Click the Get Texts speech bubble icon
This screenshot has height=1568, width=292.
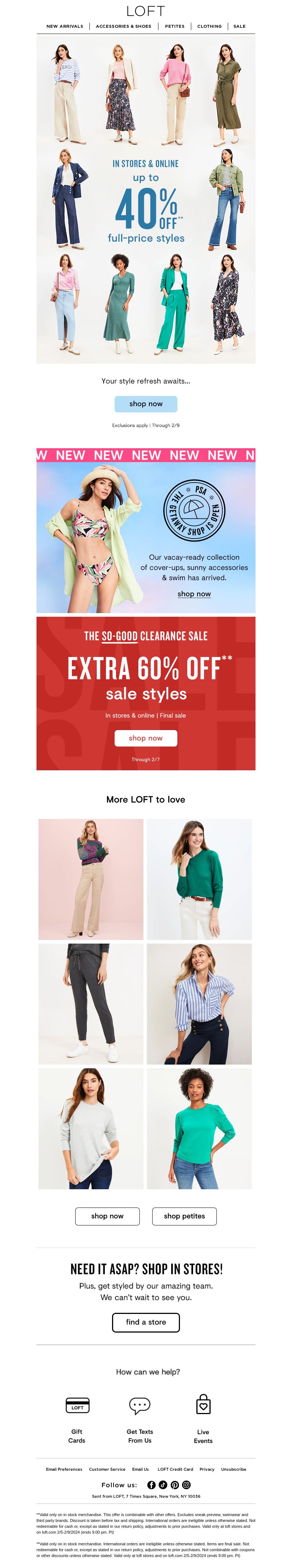pyautogui.click(x=140, y=1405)
